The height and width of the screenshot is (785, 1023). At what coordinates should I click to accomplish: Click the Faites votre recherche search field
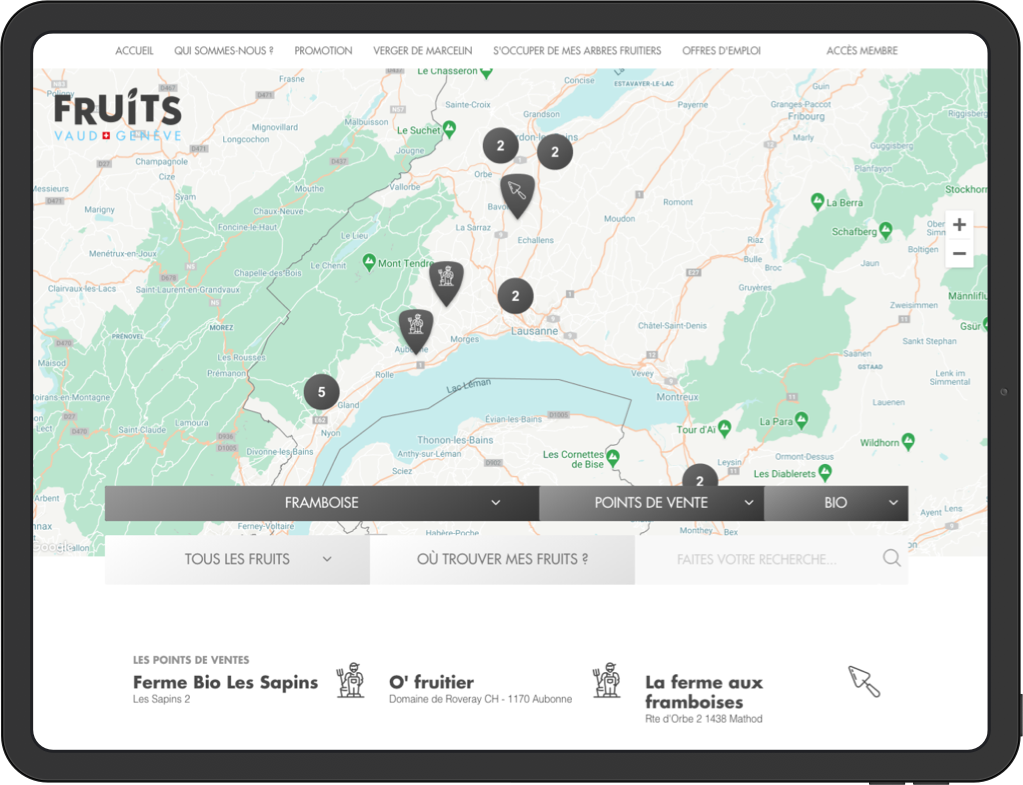757,559
